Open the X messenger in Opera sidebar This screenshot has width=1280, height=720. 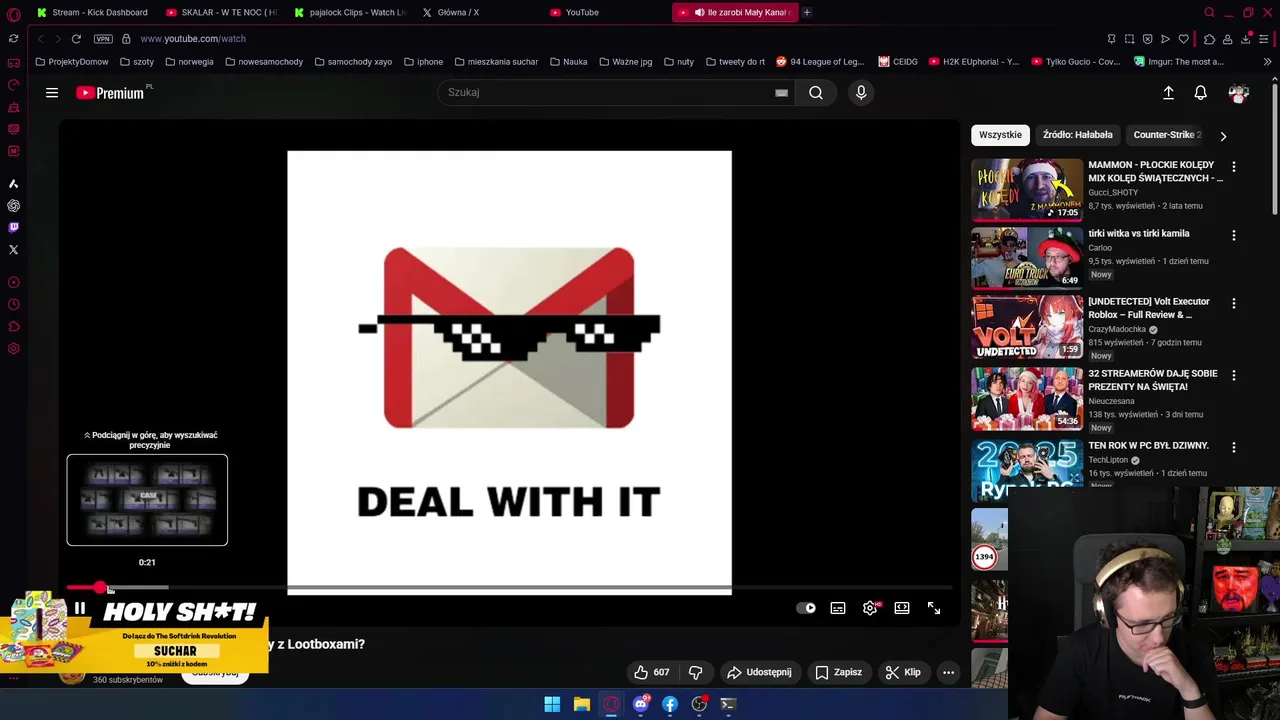pyautogui.click(x=13, y=250)
